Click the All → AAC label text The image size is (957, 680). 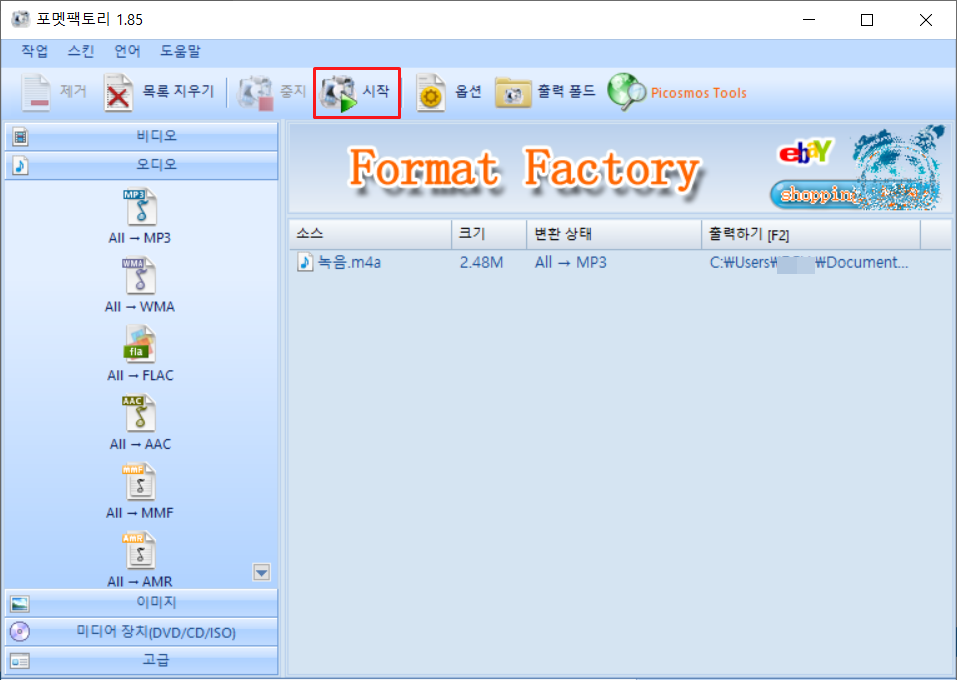(140, 444)
